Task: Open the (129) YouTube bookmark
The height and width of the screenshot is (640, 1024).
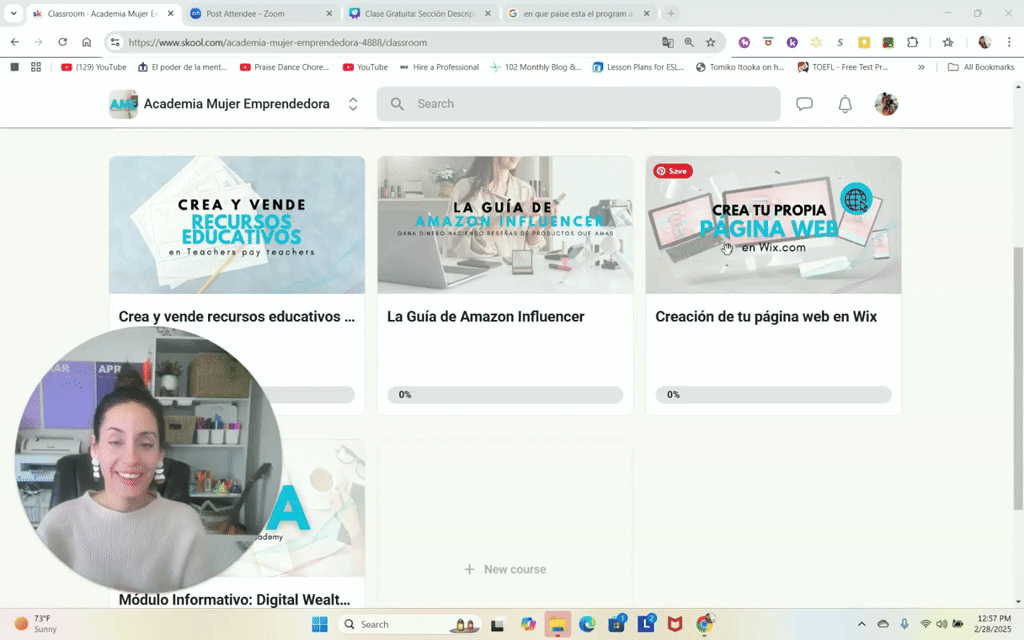Action: tap(93, 67)
